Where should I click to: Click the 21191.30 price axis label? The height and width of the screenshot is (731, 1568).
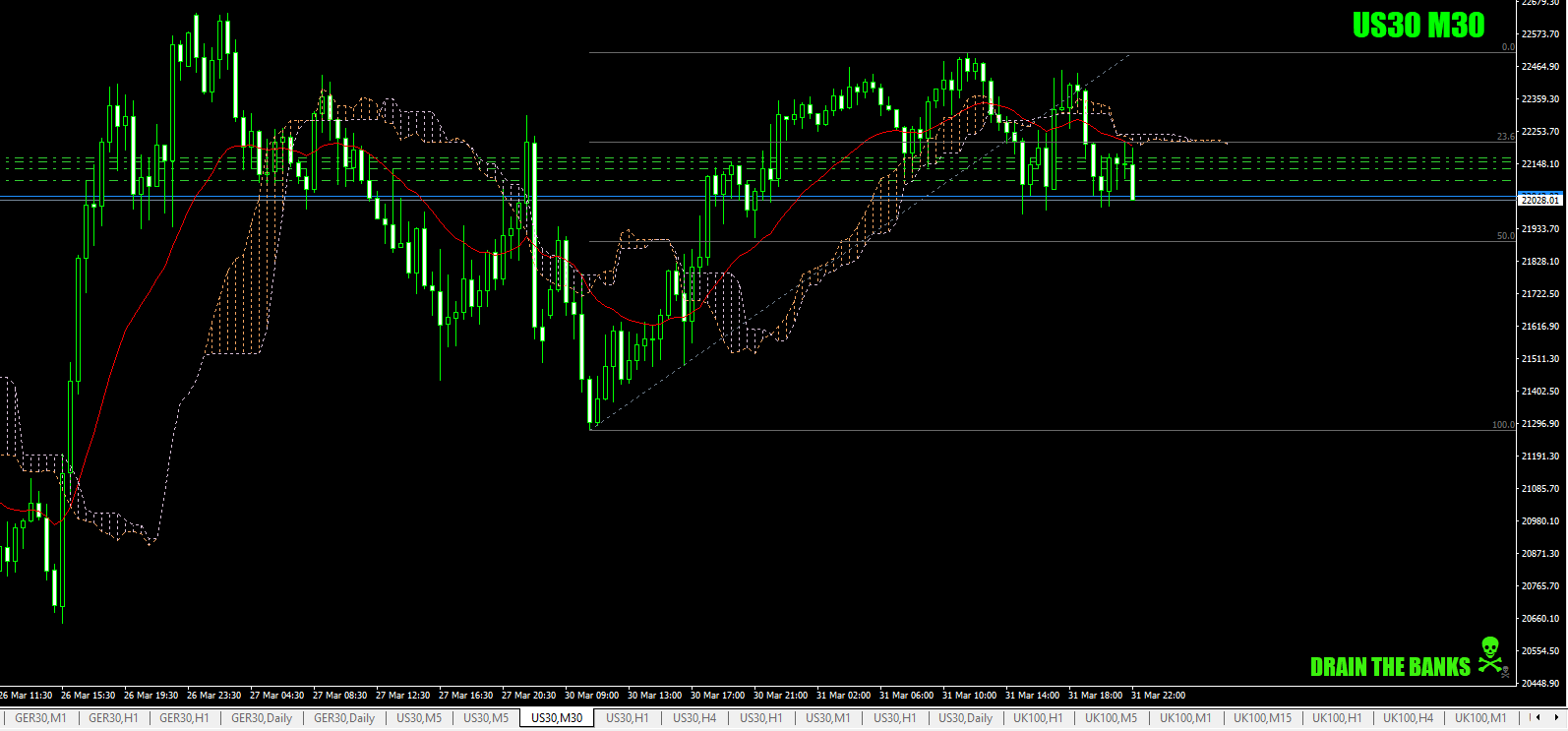(1540, 457)
